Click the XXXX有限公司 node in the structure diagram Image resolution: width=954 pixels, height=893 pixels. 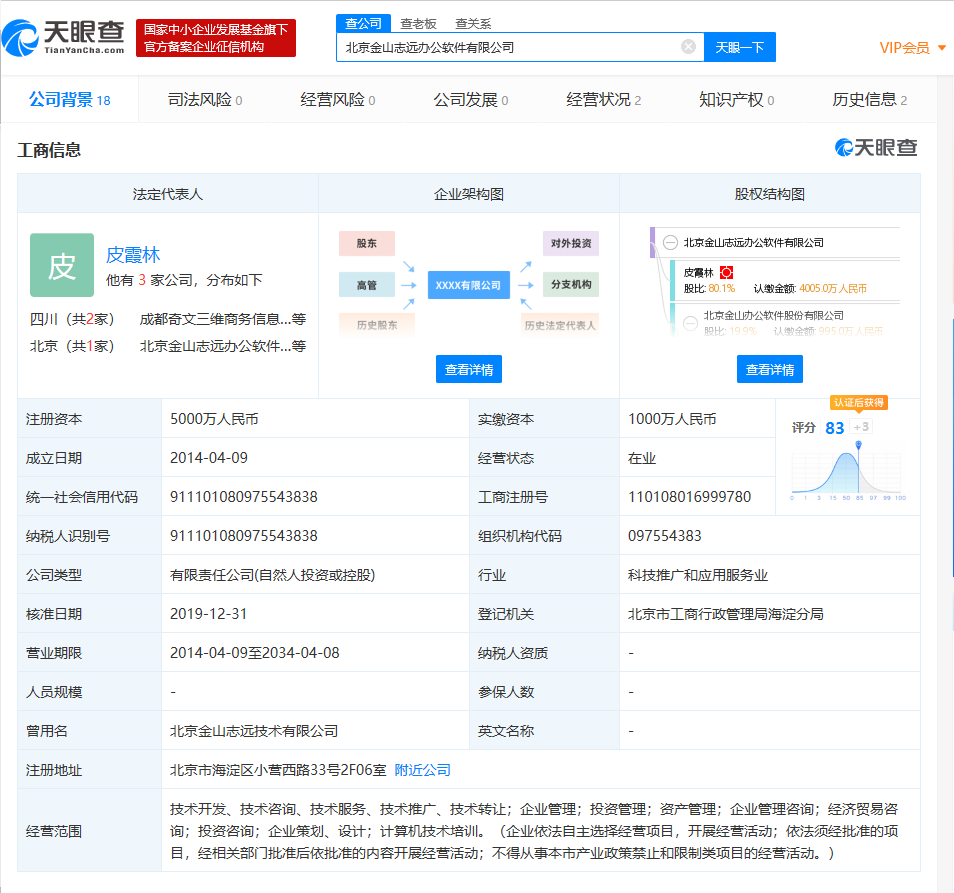pyautogui.click(x=468, y=285)
